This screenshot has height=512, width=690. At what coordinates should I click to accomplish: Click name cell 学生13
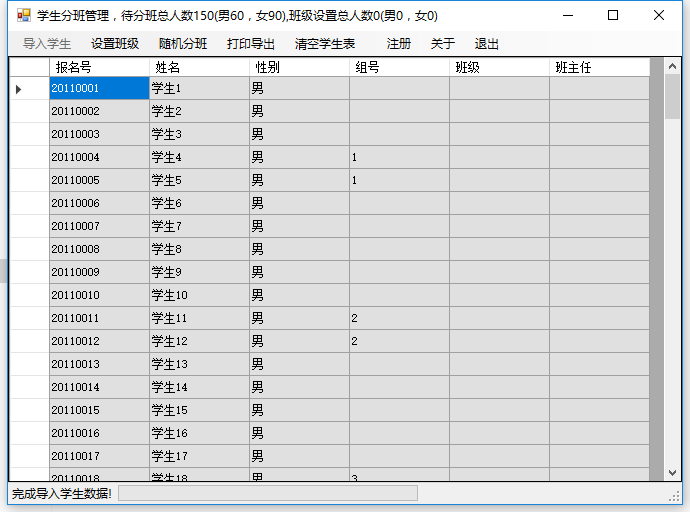click(x=199, y=364)
